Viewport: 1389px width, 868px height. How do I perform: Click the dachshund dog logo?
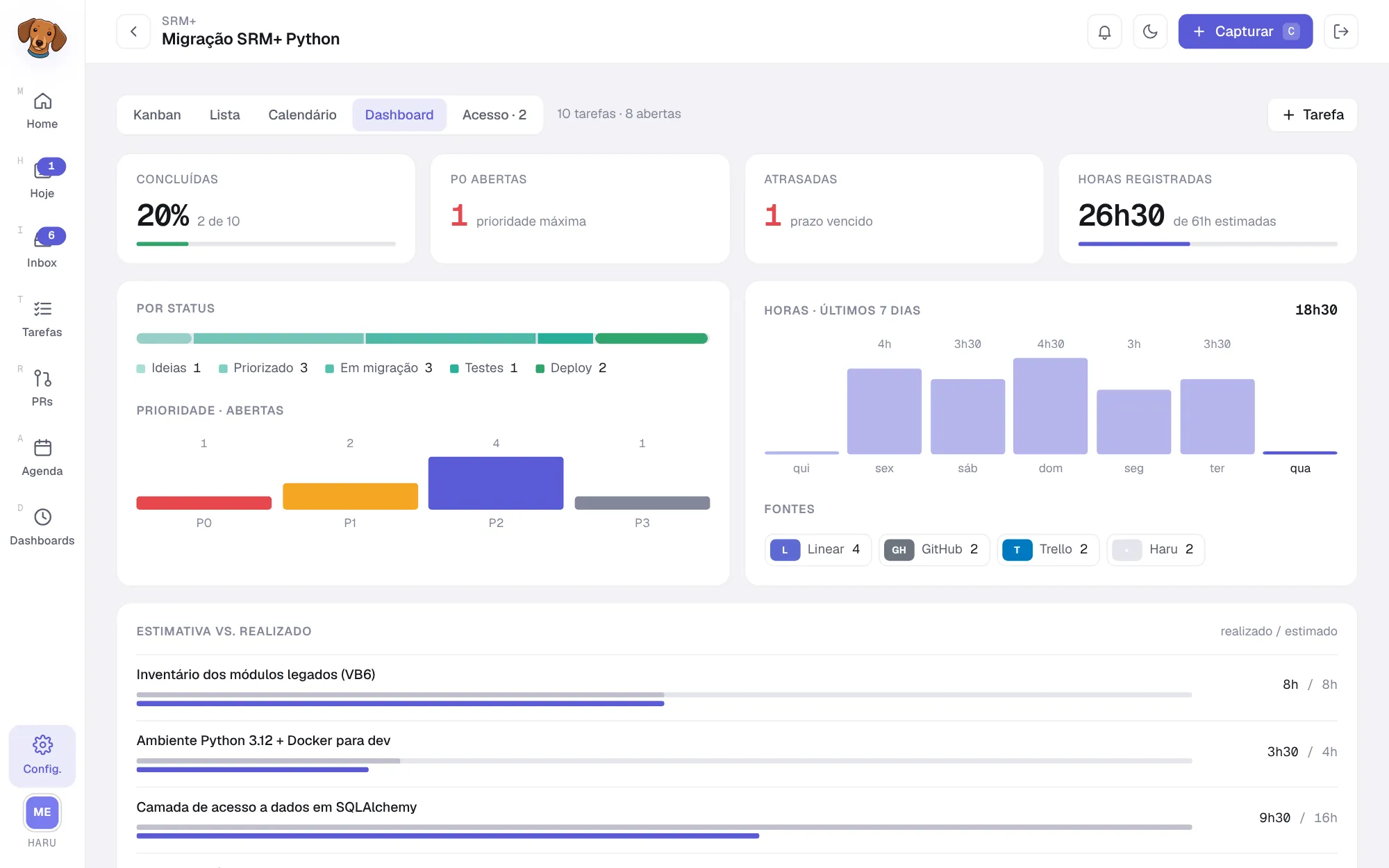(x=42, y=37)
